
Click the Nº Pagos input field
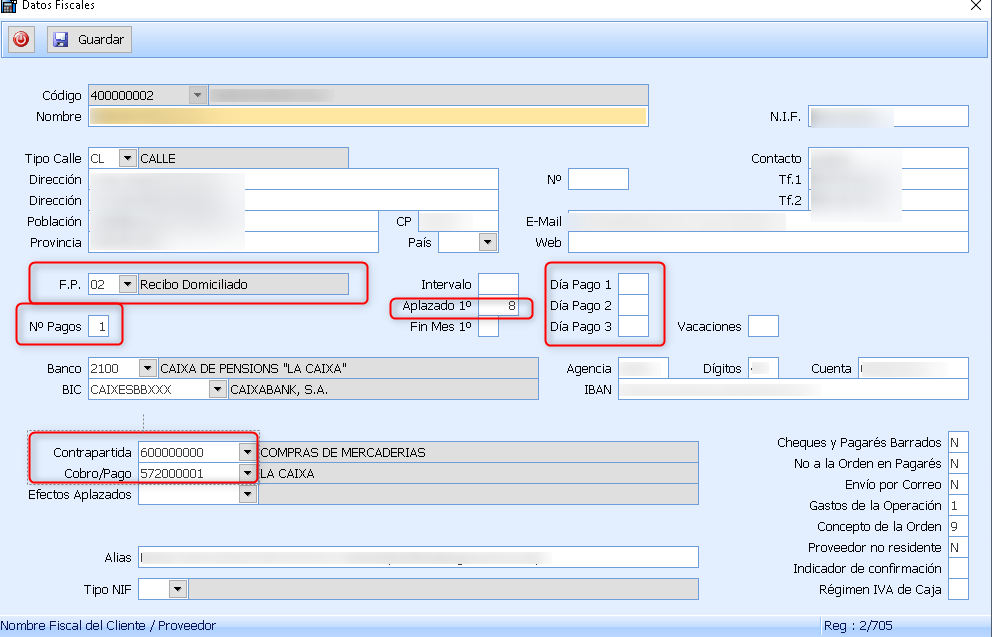[x=98, y=326]
